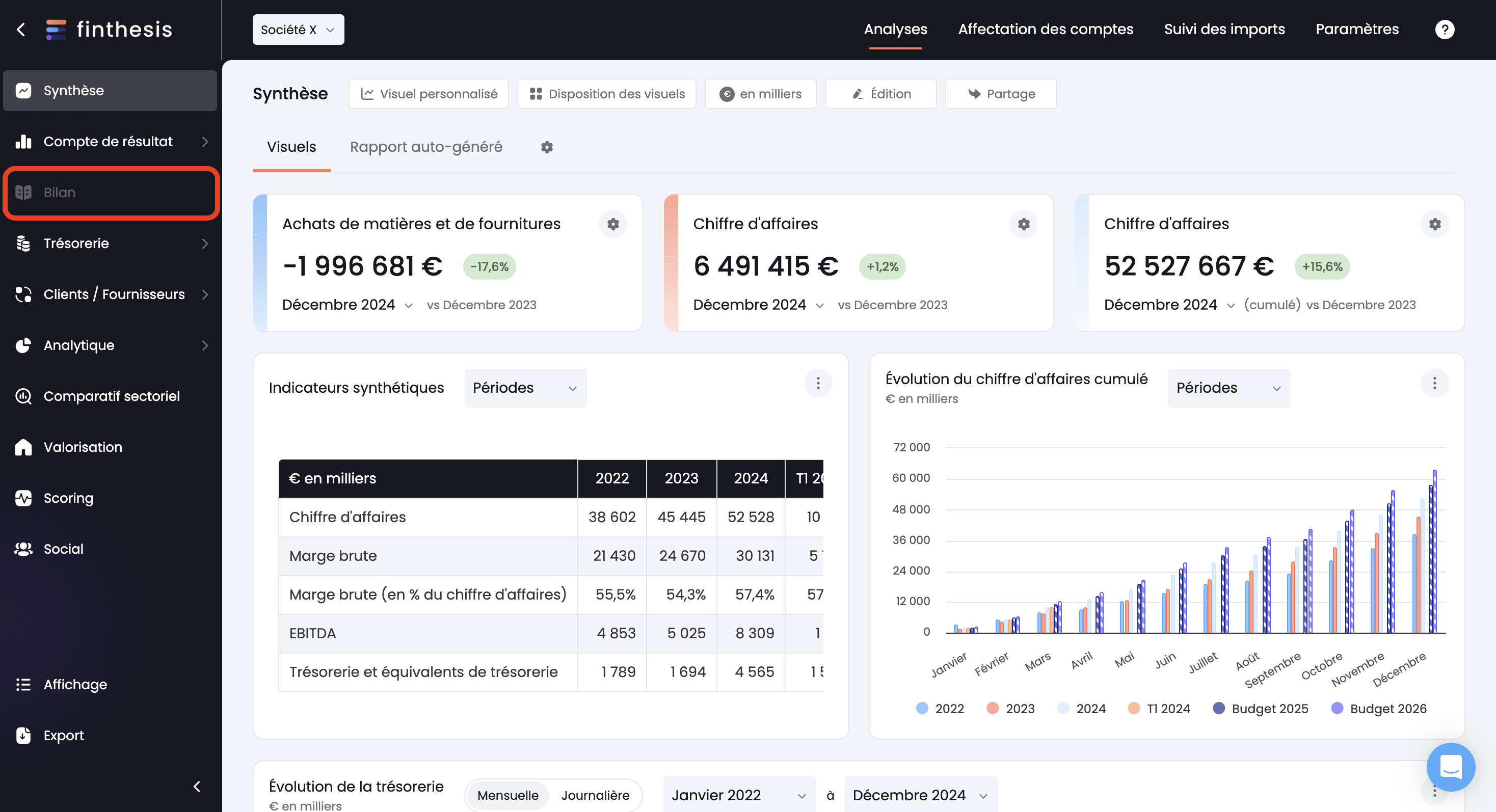
Task: Open Suivi des imports menu
Action: 1224,29
